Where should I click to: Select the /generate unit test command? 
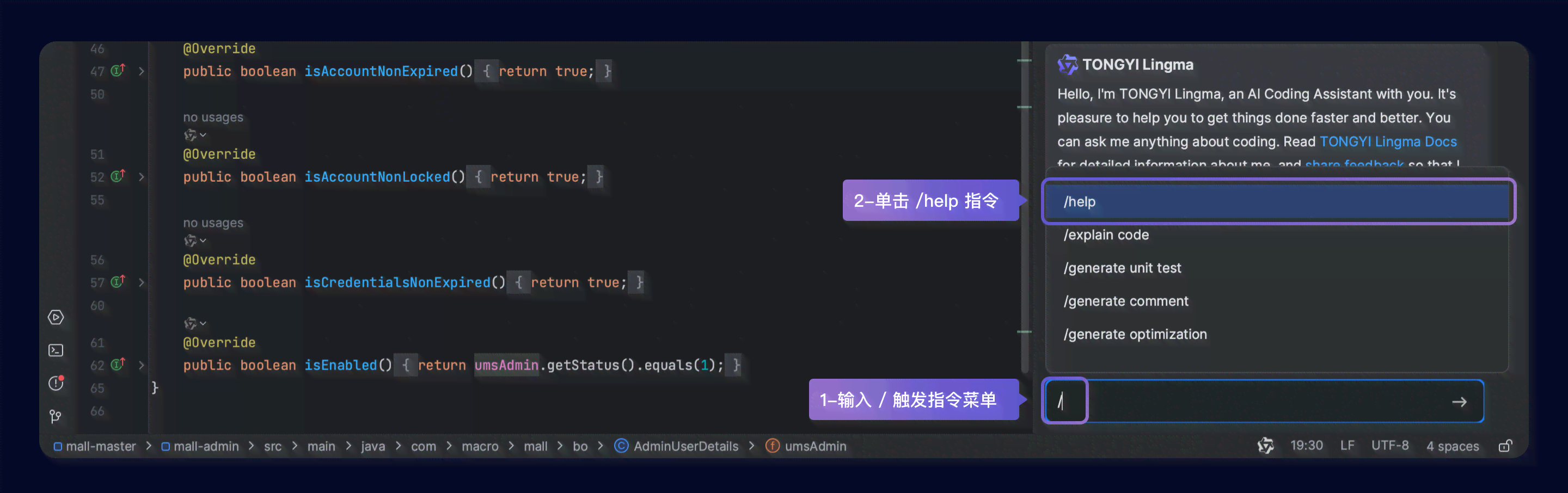[x=1277, y=268]
